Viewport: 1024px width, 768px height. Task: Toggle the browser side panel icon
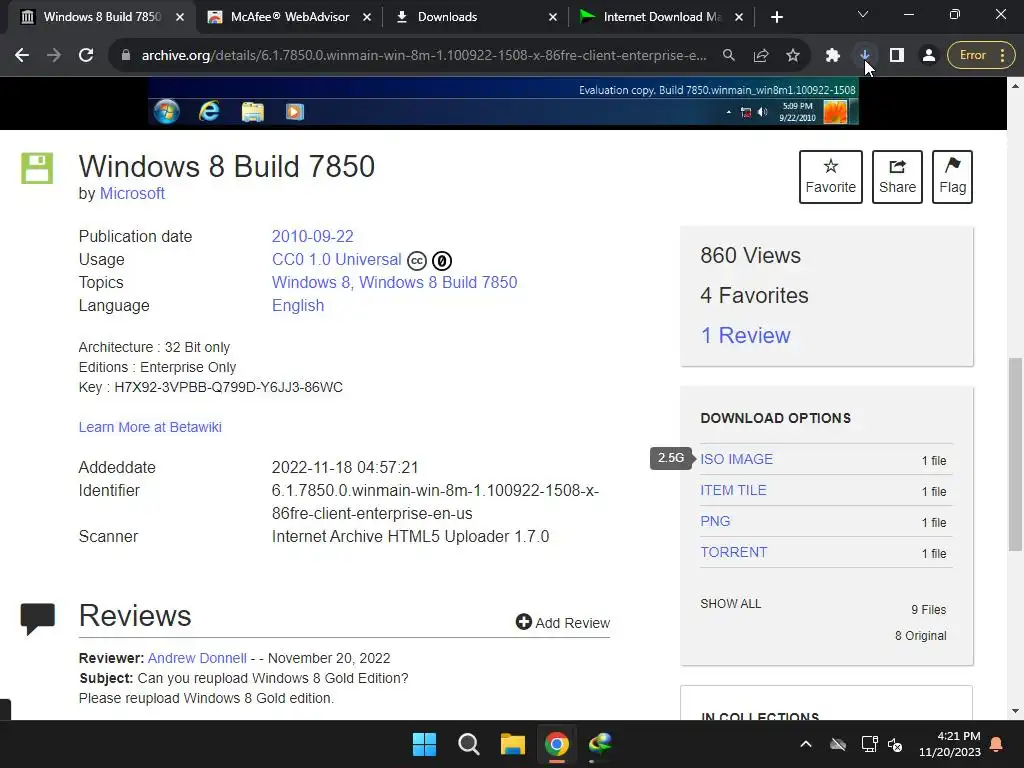pos(897,56)
